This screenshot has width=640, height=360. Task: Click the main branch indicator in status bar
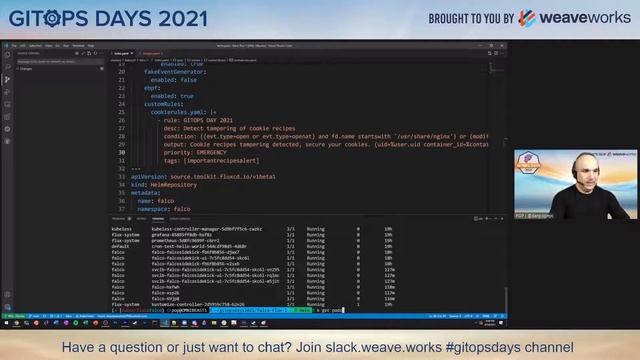point(35,316)
